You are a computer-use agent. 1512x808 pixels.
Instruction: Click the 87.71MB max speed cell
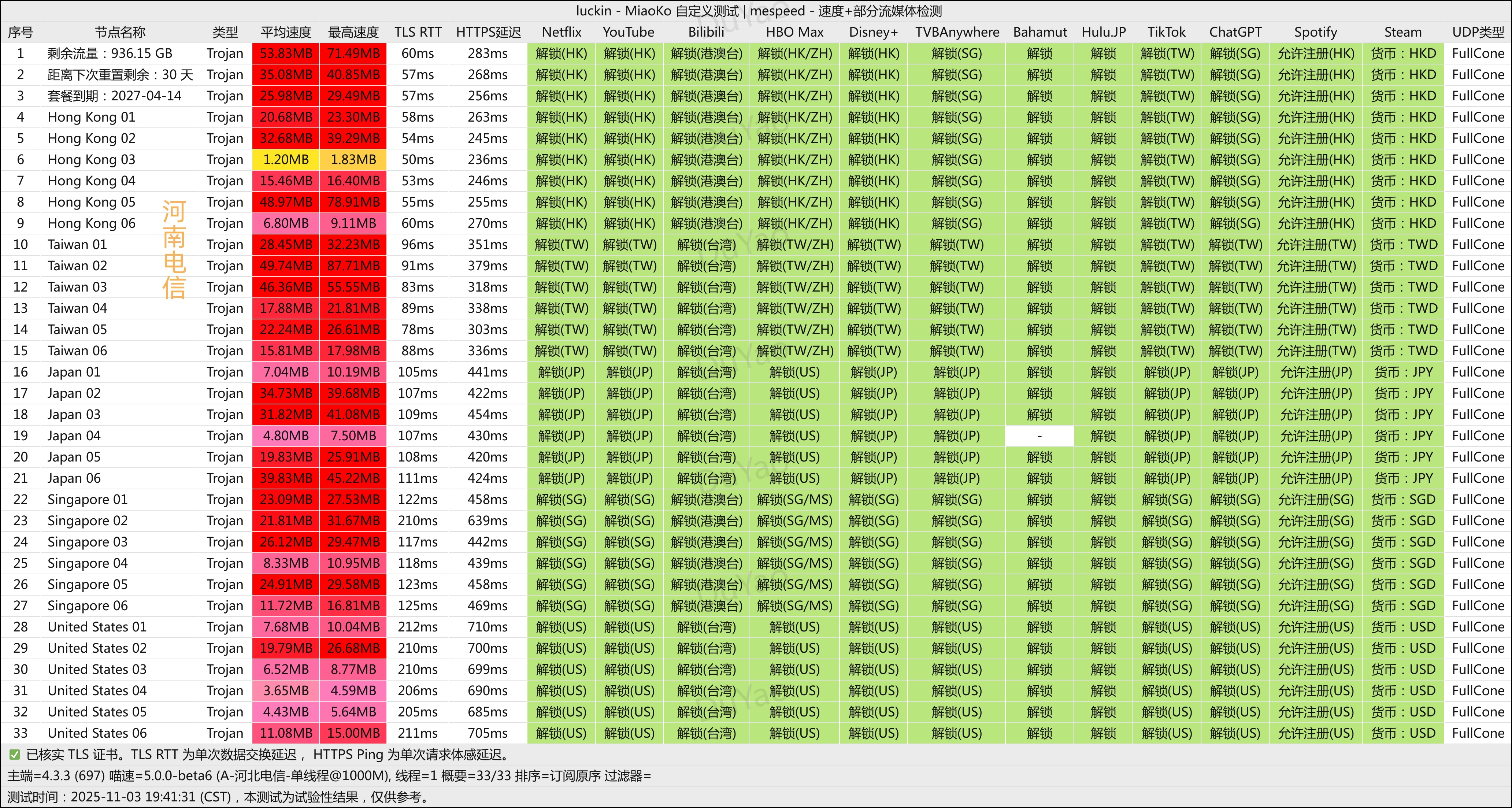point(353,266)
